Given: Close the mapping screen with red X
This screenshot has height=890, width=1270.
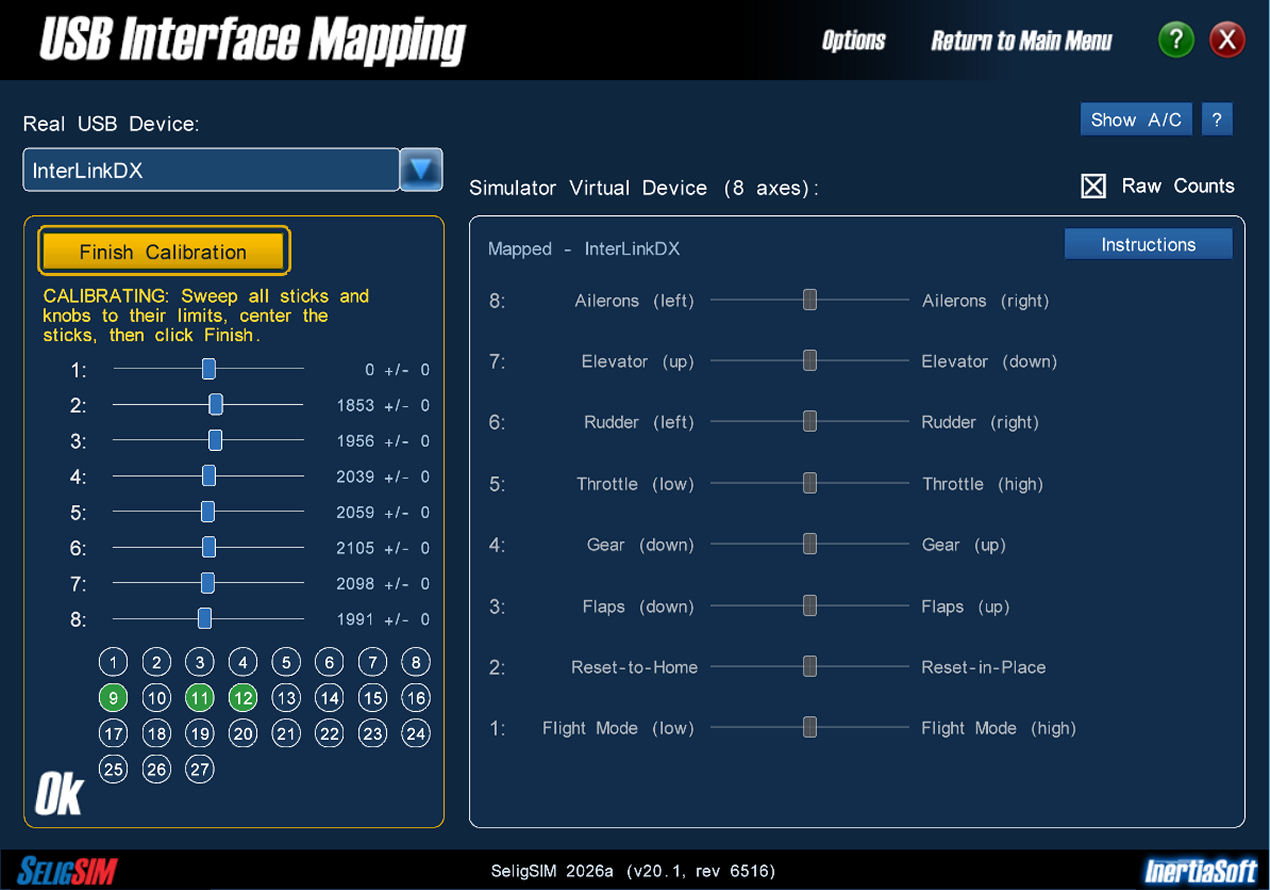Looking at the screenshot, I should point(1227,40).
